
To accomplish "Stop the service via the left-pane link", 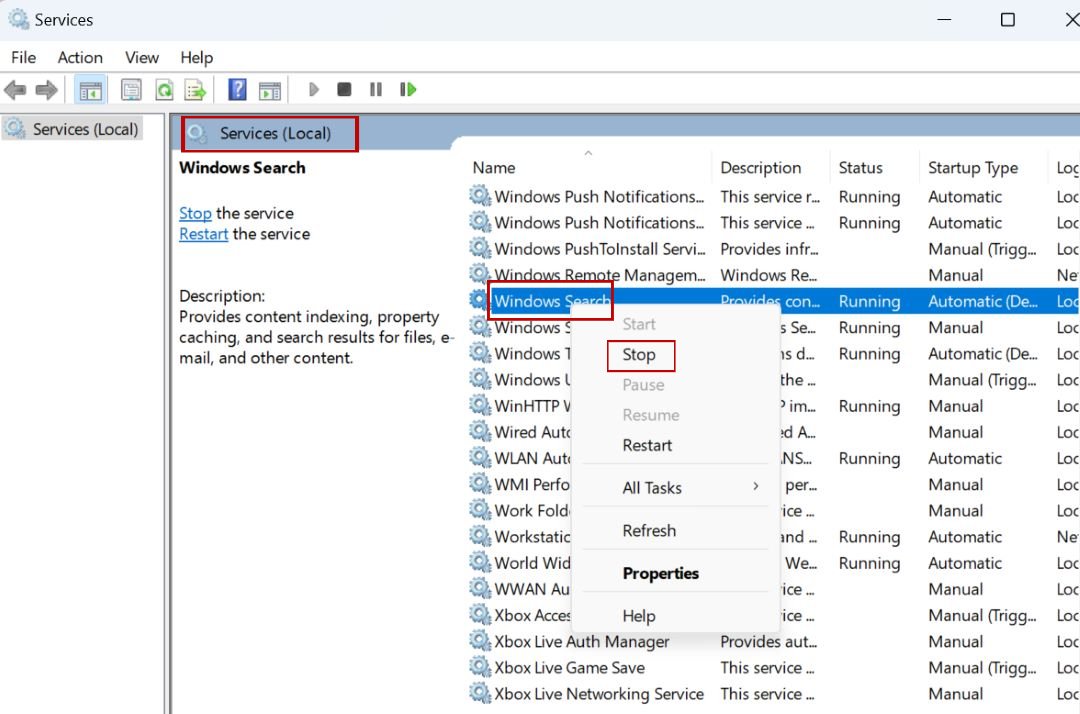I will coord(194,212).
